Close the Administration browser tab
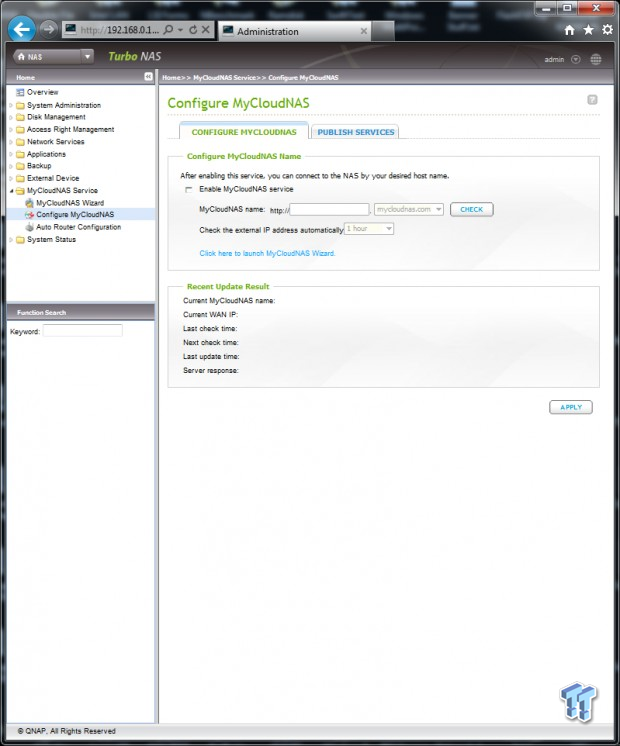The height and width of the screenshot is (746, 620). [364, 31]
